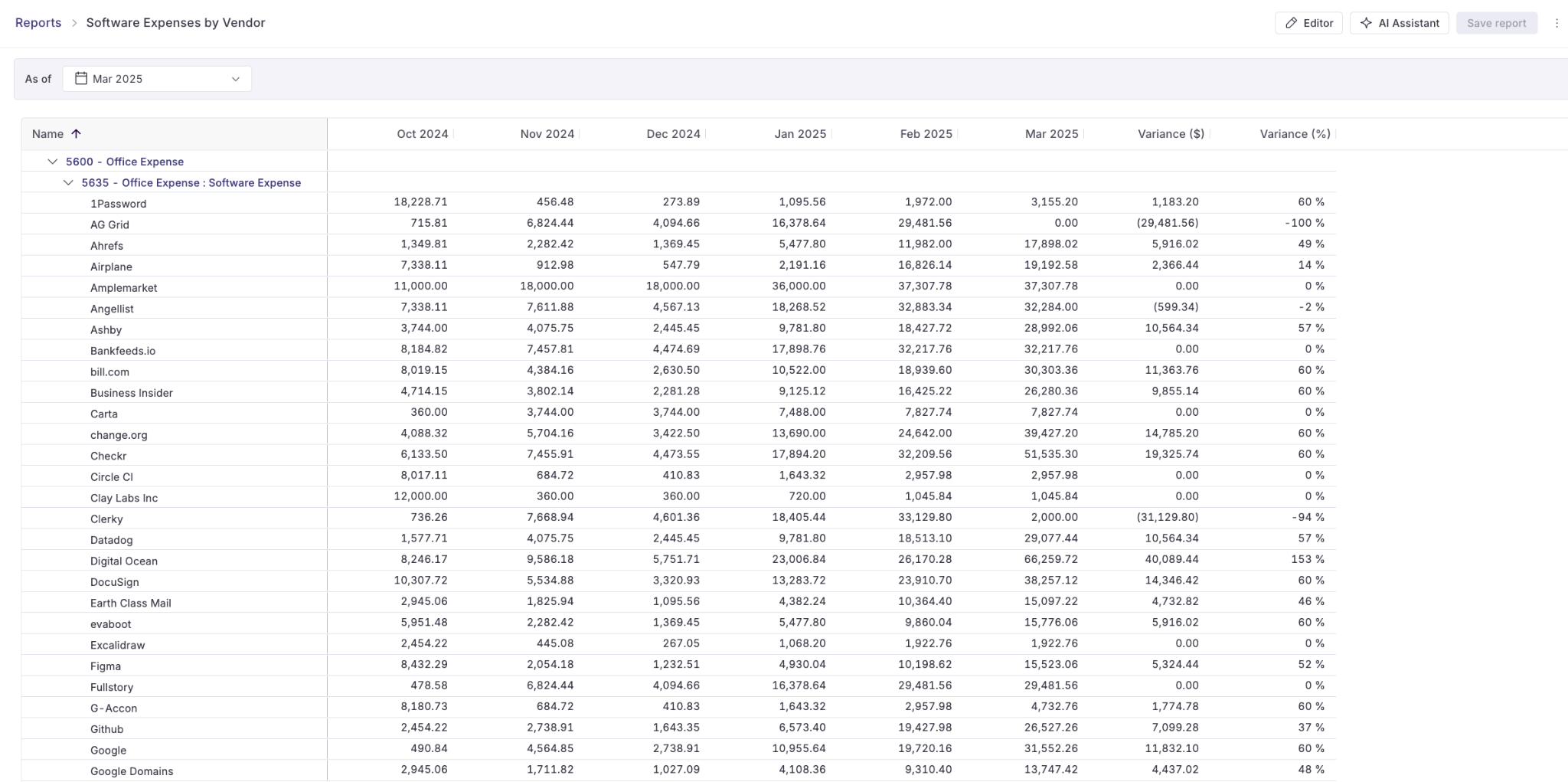1568x782 pixels.
Task: Select the Digital Ocean vendor name
Action: 124,561
